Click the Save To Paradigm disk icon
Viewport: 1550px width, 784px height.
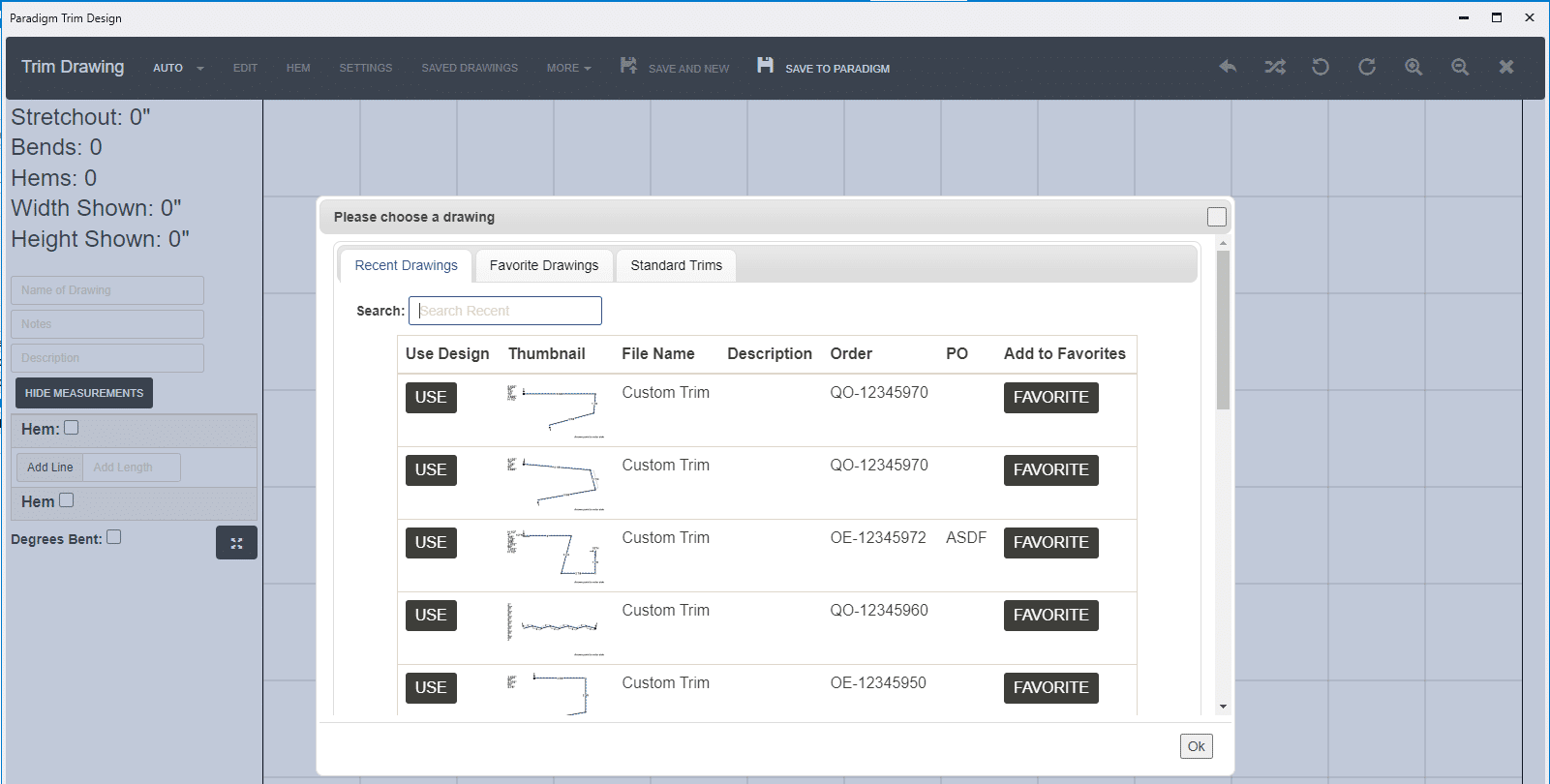tap(765, 65)
